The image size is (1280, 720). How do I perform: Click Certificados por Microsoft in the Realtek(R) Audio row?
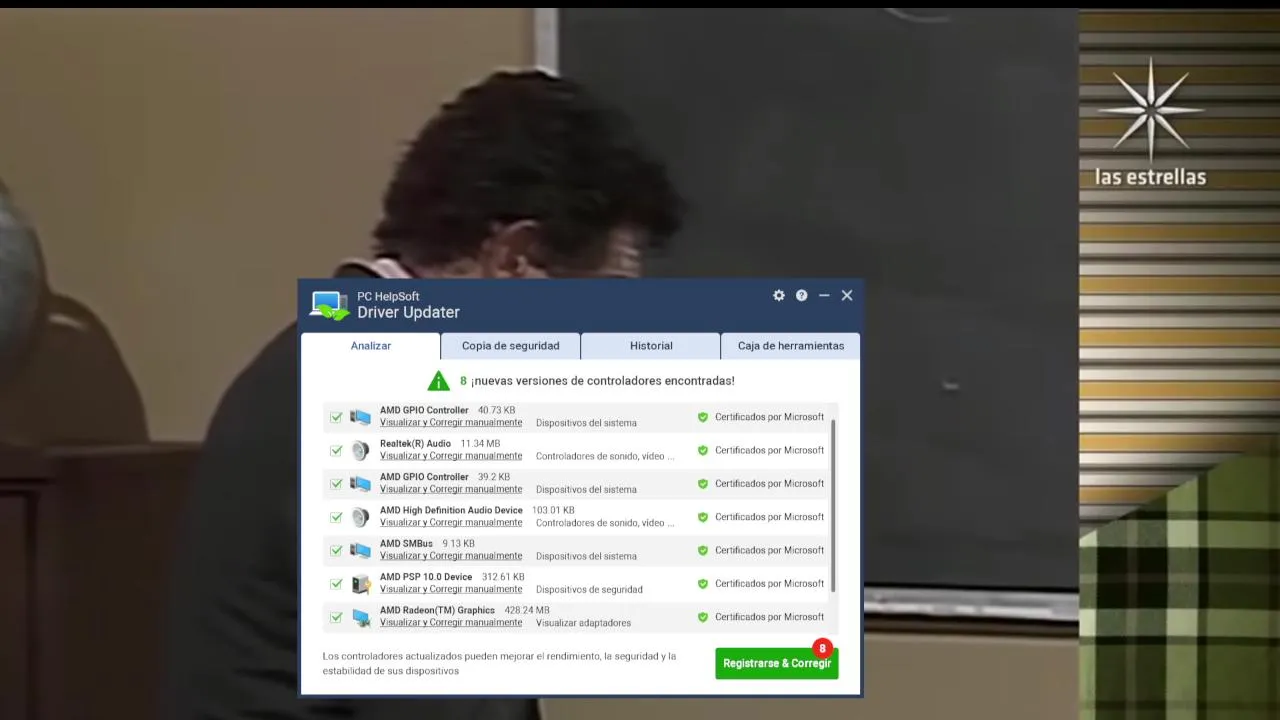pos(769,450)
